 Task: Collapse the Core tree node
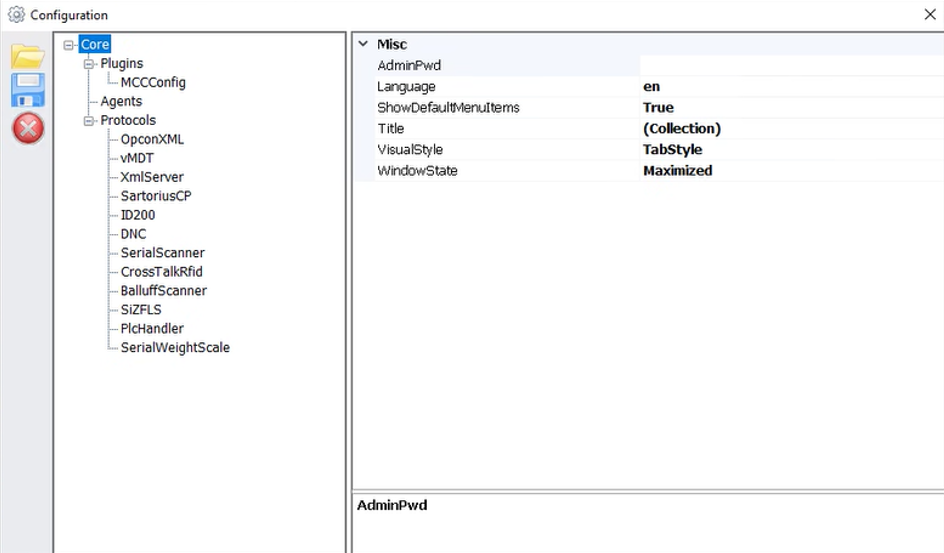69,45
